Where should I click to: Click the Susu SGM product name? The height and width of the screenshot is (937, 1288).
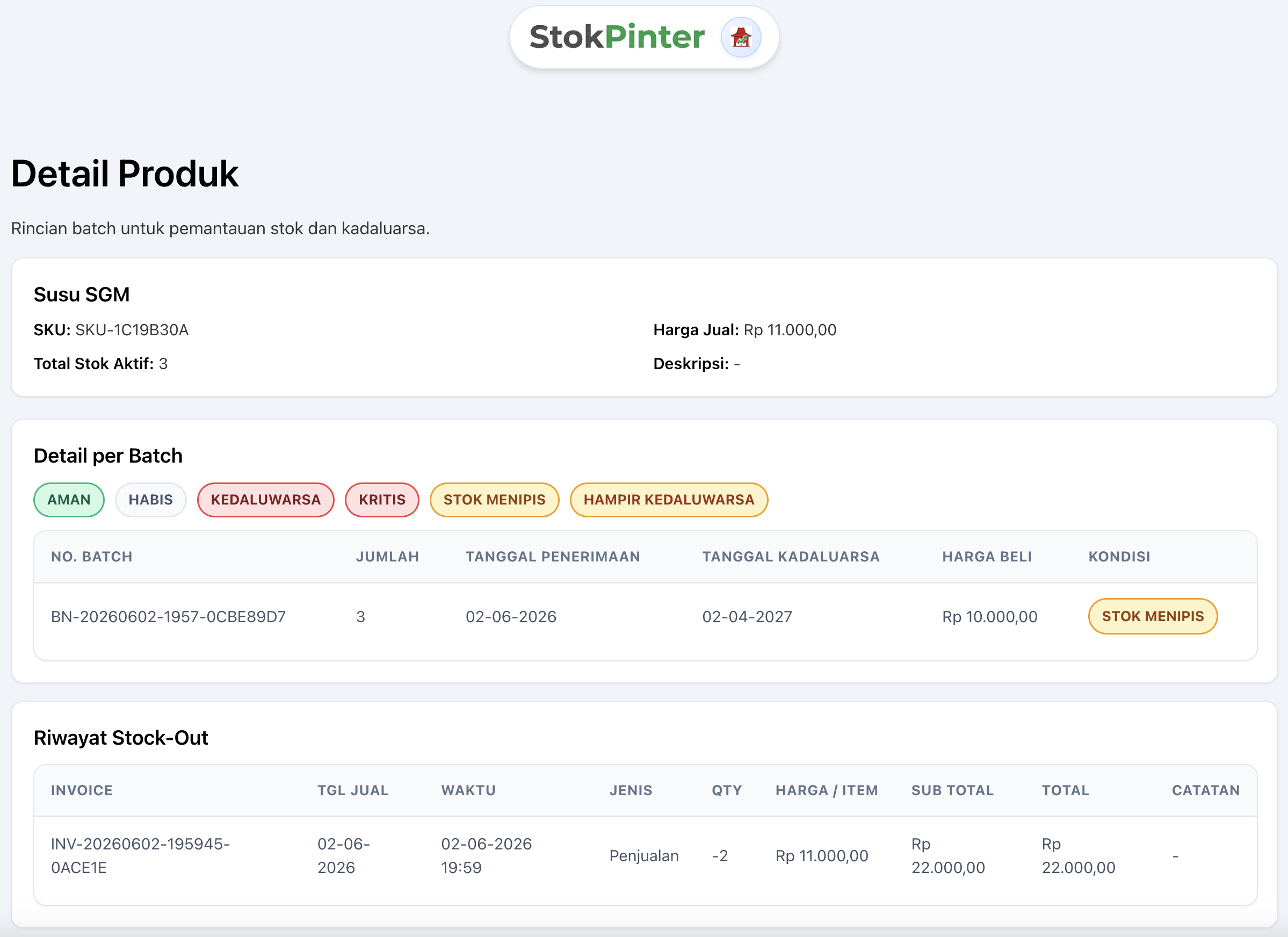(x=81, y=294)
